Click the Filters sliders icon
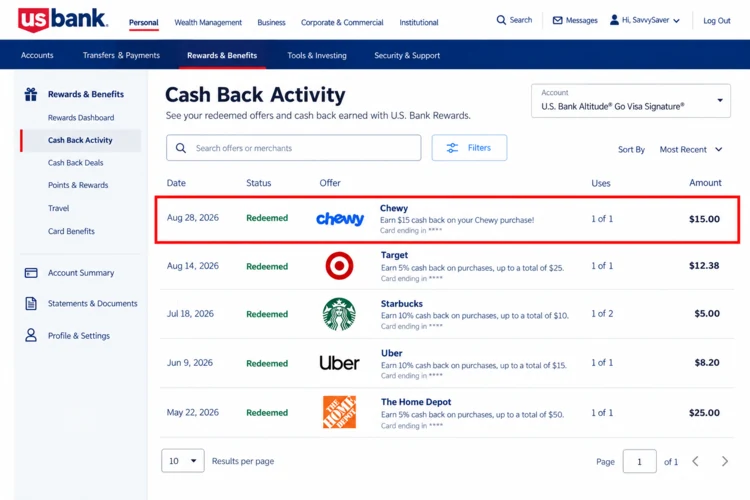The image size is (750, 500). click(x=452, y=148)
